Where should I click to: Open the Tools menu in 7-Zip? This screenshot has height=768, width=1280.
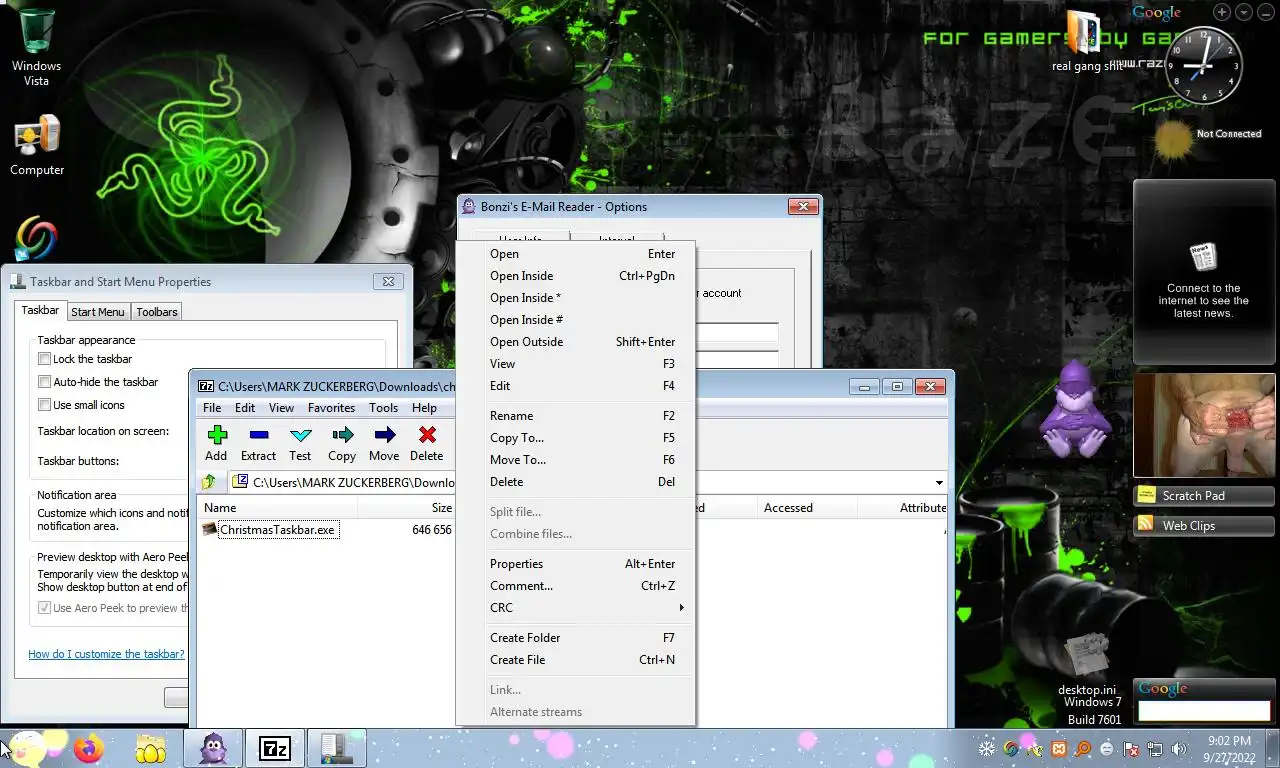383,408
